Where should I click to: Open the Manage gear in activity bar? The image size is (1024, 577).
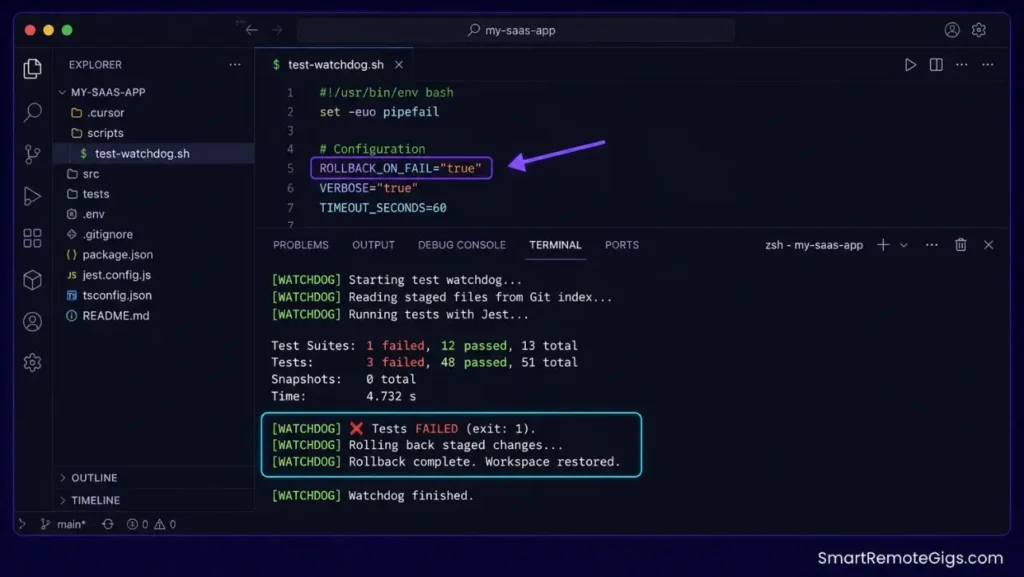[32, 362]
